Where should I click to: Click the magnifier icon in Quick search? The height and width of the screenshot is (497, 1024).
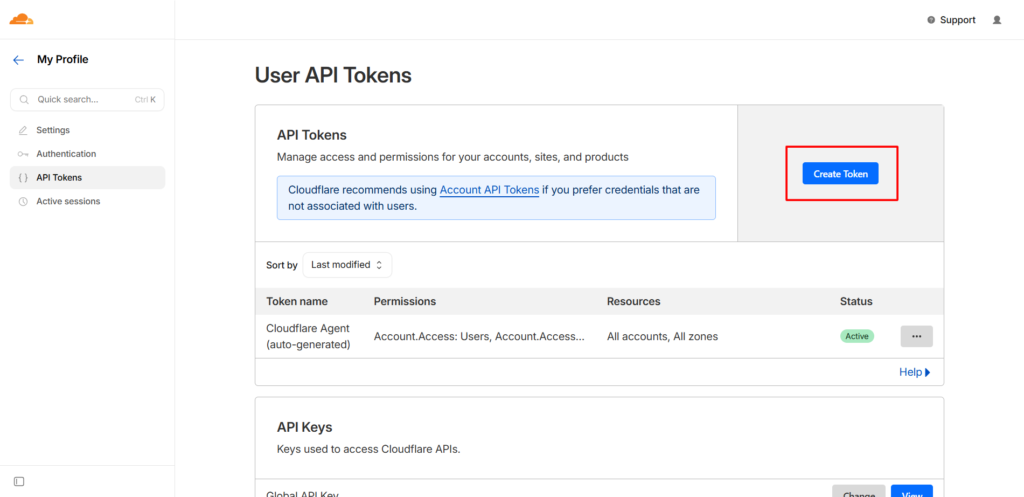[x=24, y=100]
